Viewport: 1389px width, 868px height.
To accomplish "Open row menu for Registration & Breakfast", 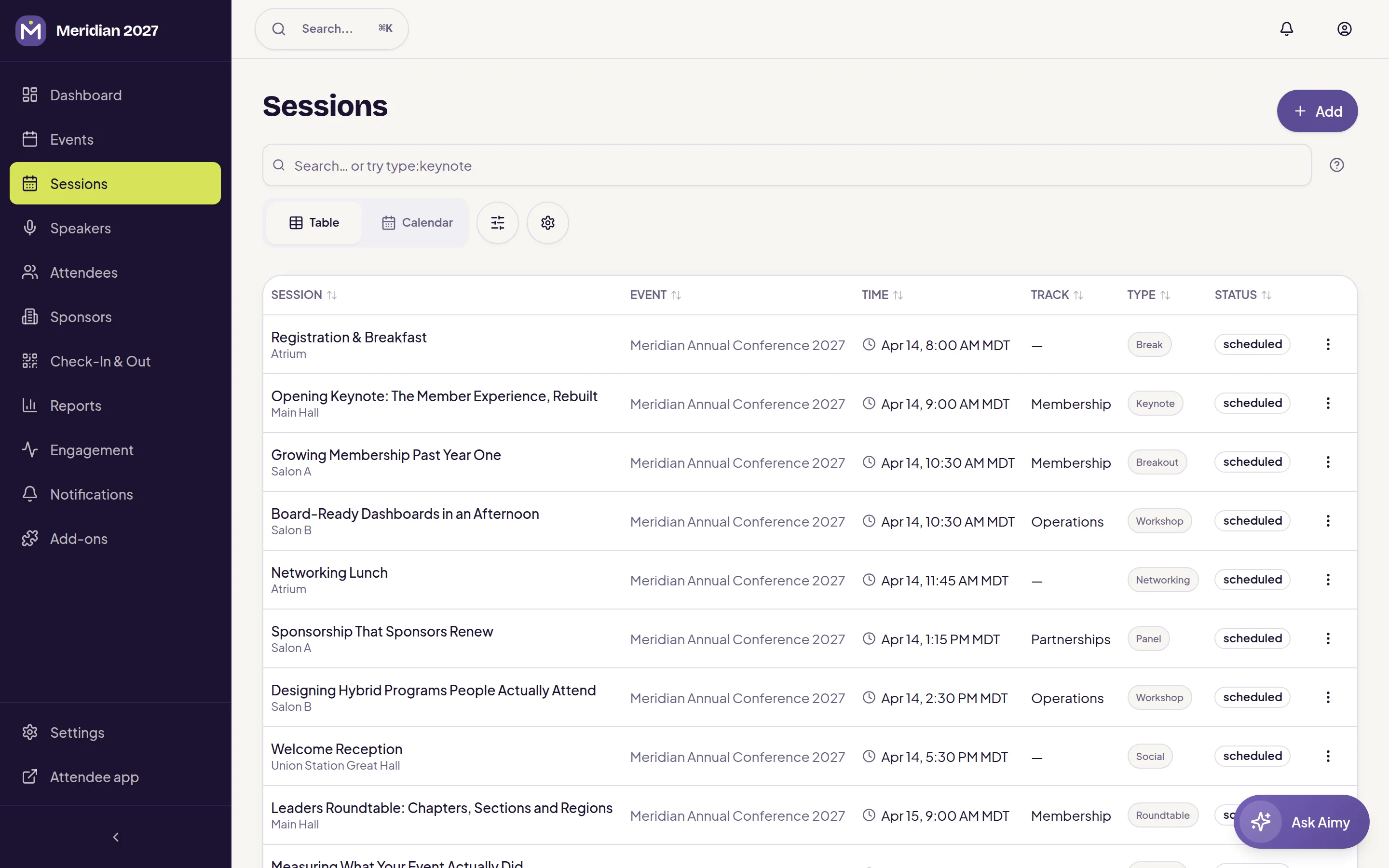I will (1328, 344).
